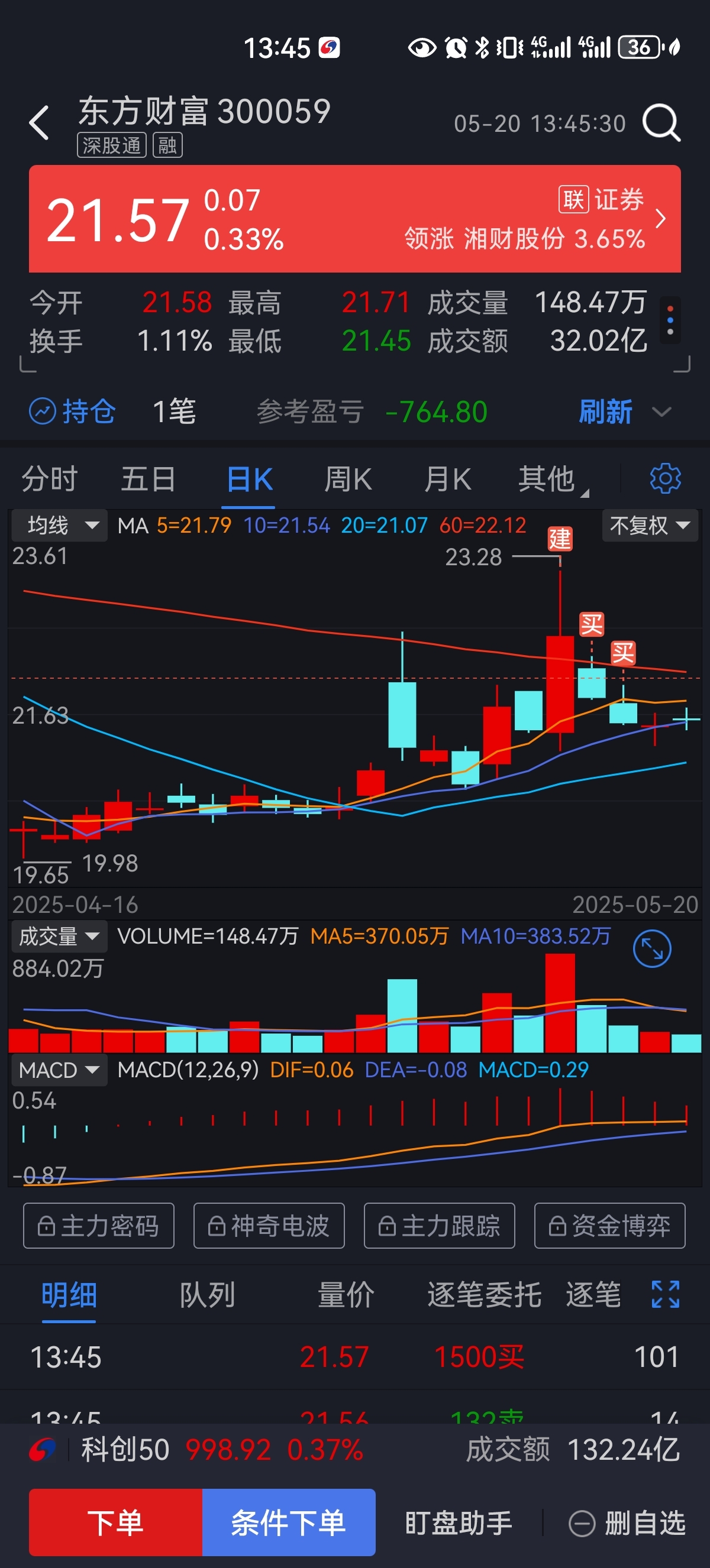Tap the 深股通 tag
This screenshot has width=710, height=1568.
point(111,145)
